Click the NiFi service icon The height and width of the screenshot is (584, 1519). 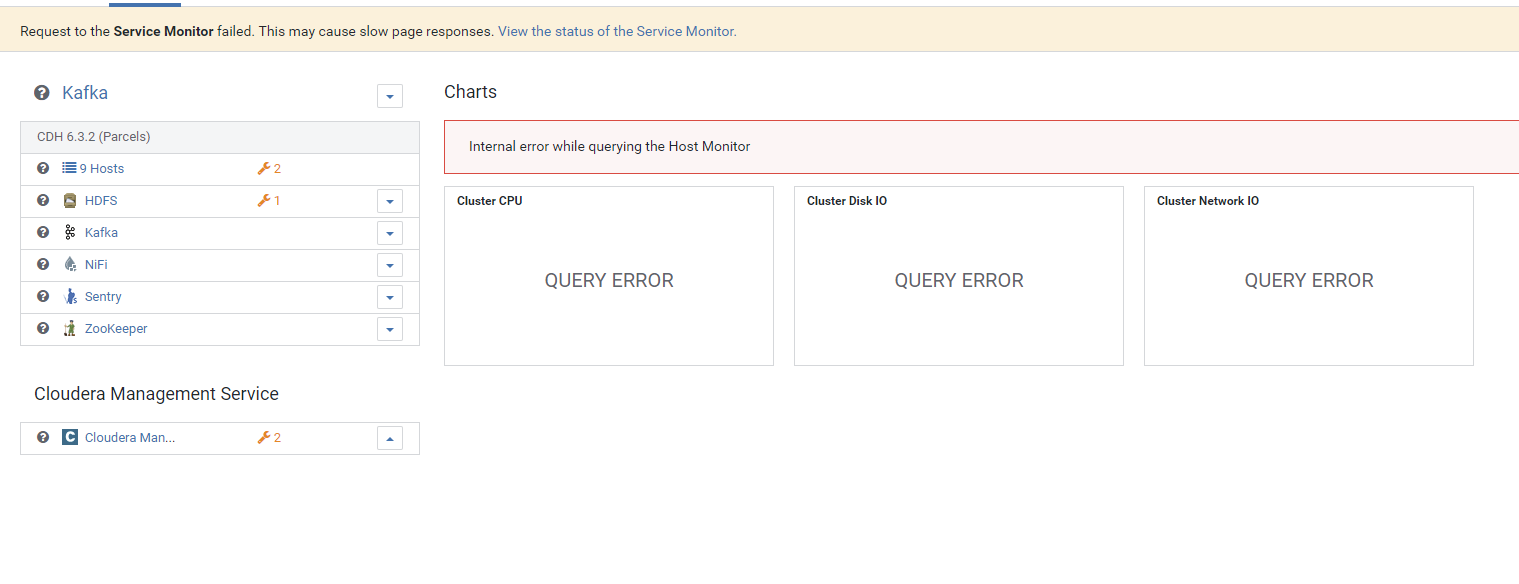click(x=69, y=264)
